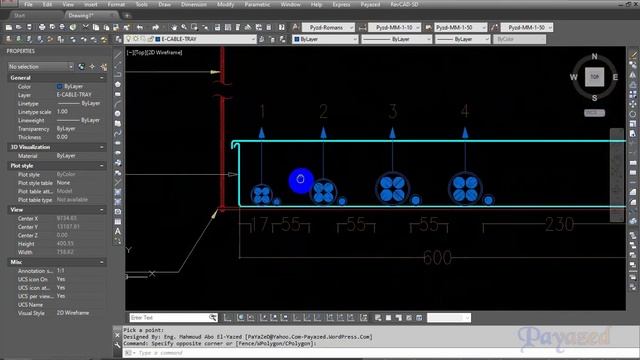Add a new drawing tab with plus
The height and width of the screenshot is (360, 640).
(x=127, y=16)
